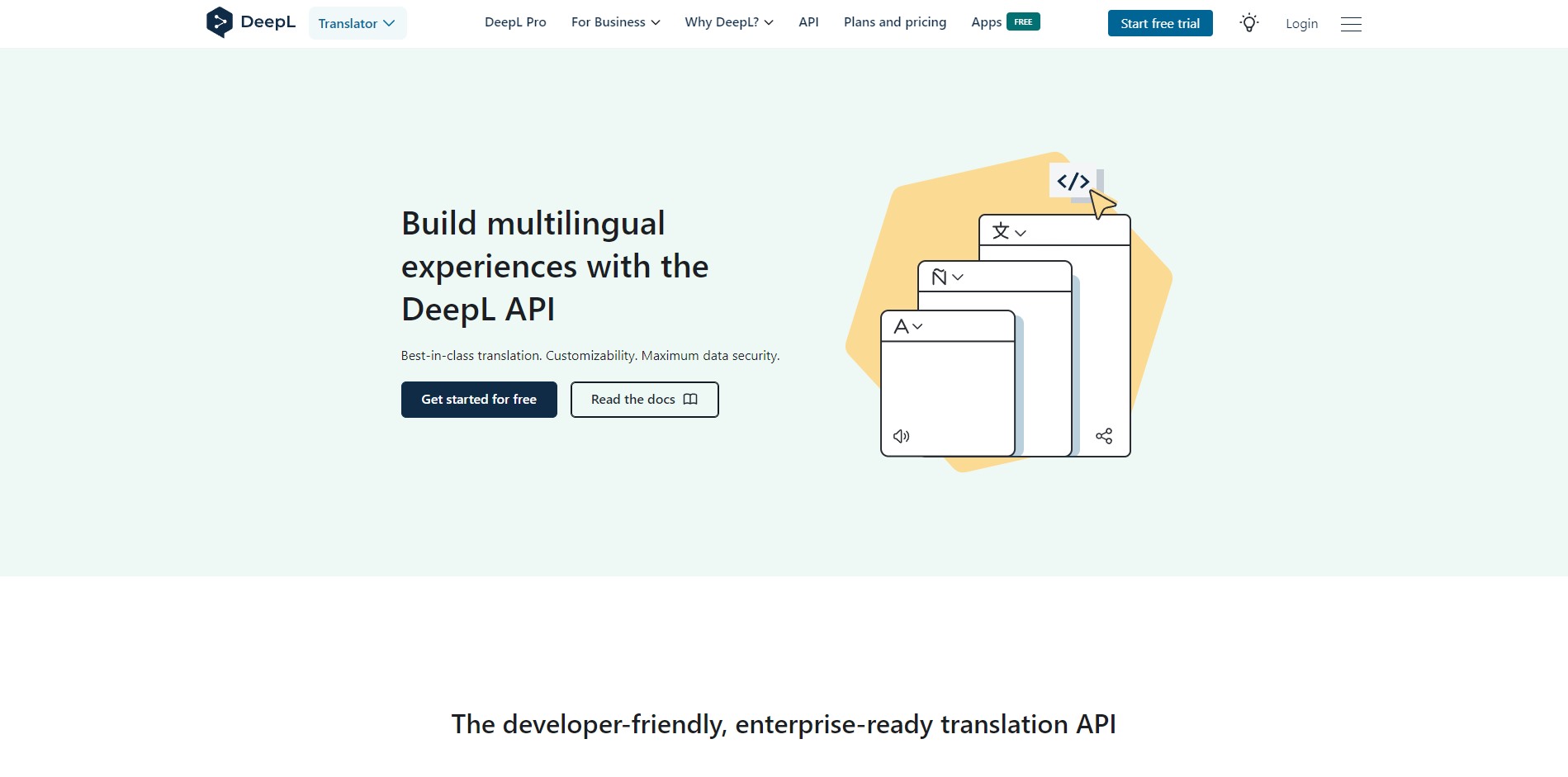Click the Start free trial button
Viewport: 1568px width, 777px height.
1160,23
